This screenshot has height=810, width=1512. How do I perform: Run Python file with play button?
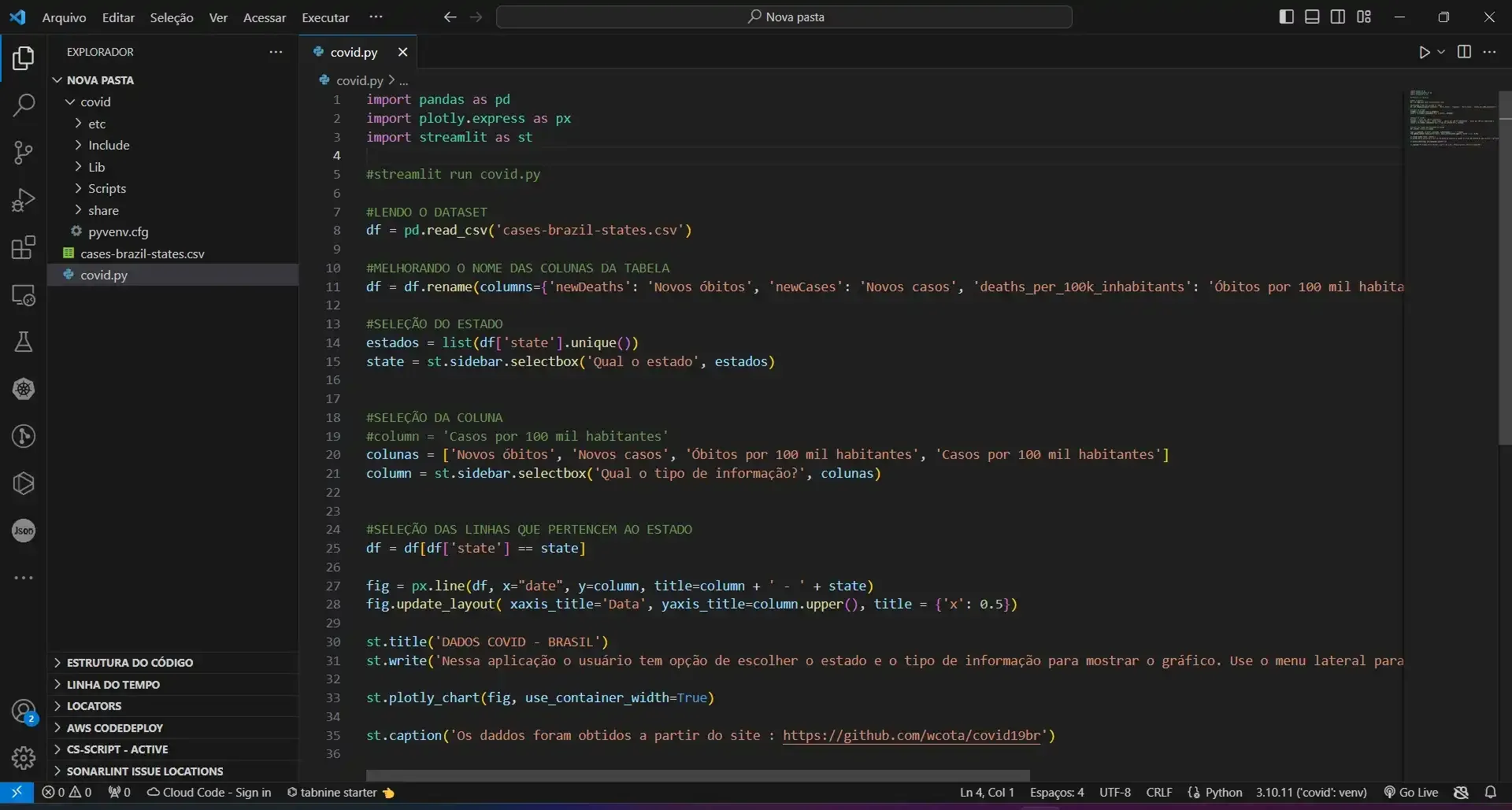(1425, 52)
